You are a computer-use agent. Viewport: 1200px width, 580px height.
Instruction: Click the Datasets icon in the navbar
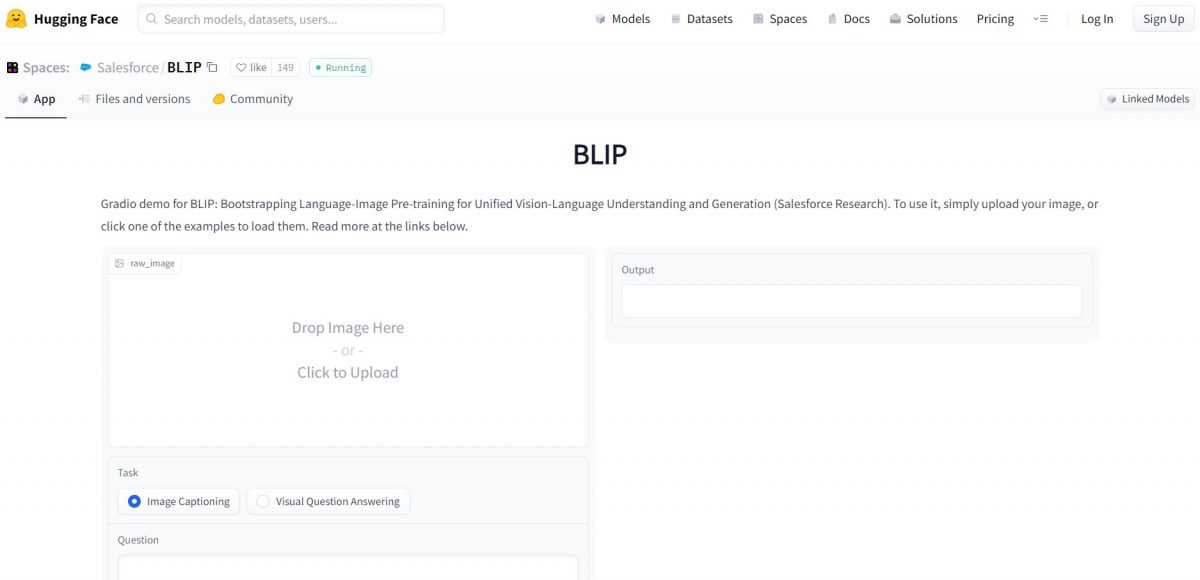click(676, 18)
